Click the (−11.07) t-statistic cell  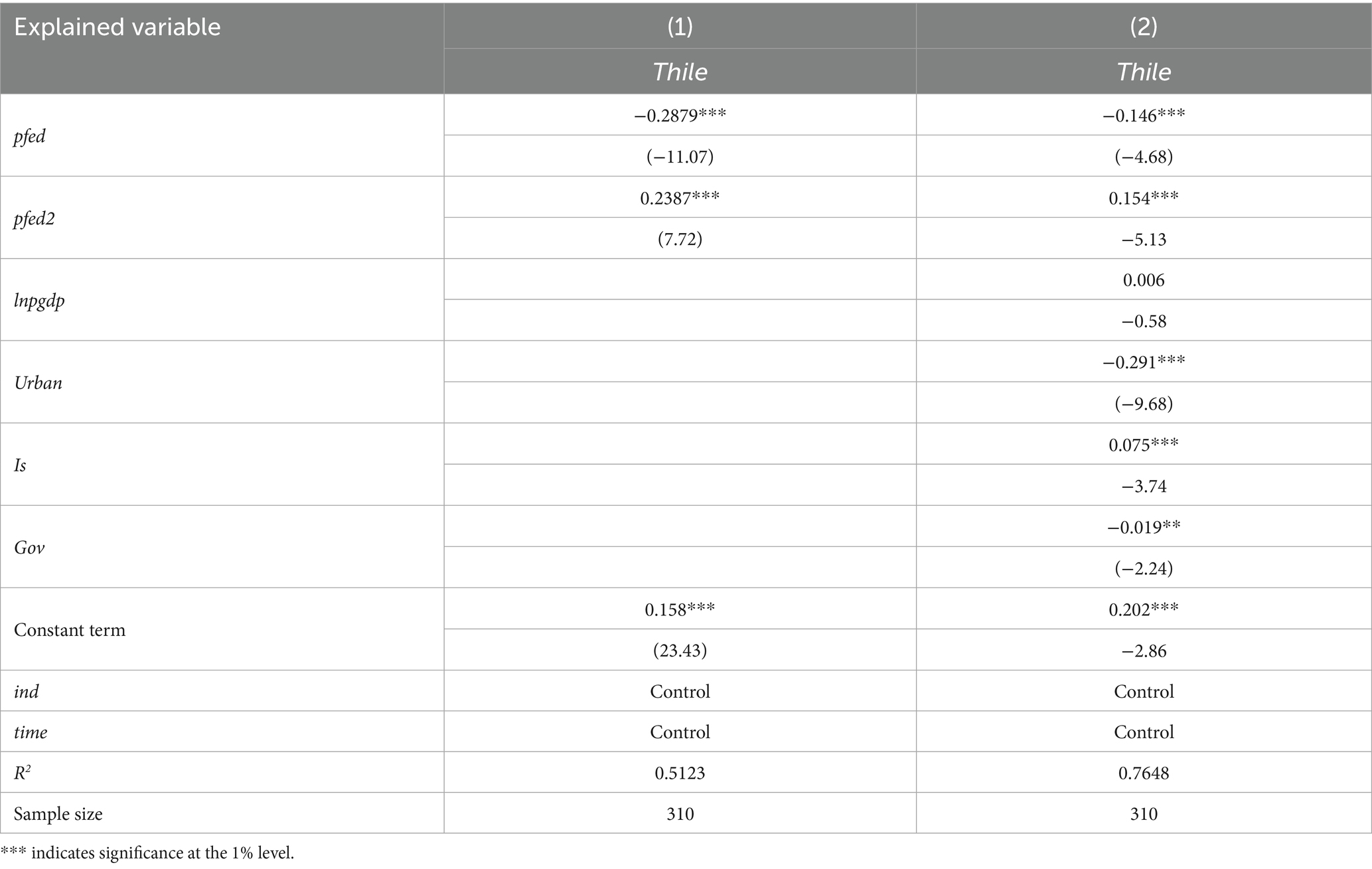pos(680,157)
